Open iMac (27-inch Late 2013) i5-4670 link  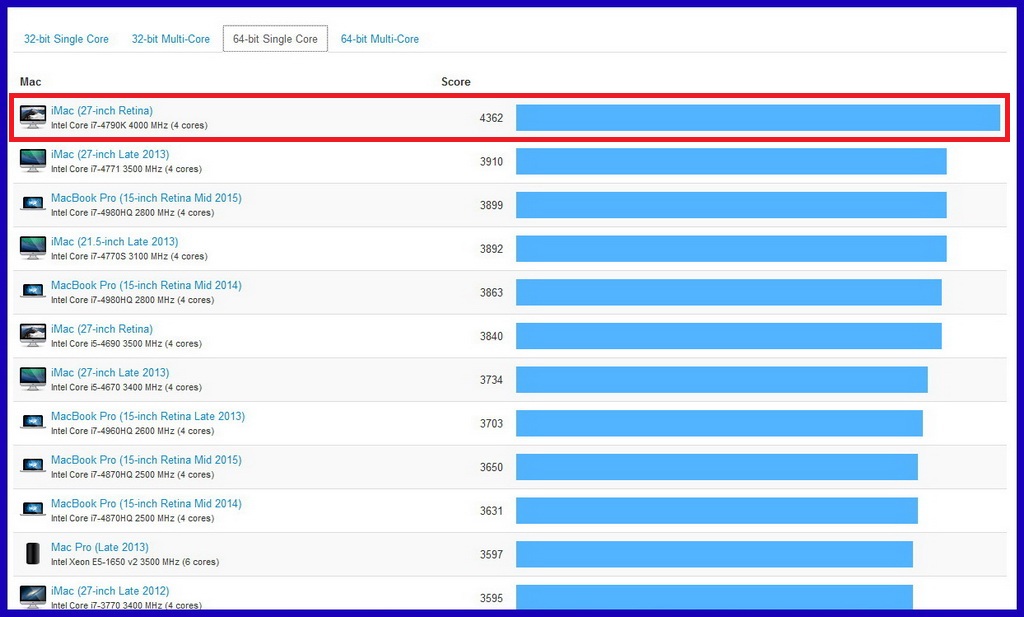click(x=110, y=373)
